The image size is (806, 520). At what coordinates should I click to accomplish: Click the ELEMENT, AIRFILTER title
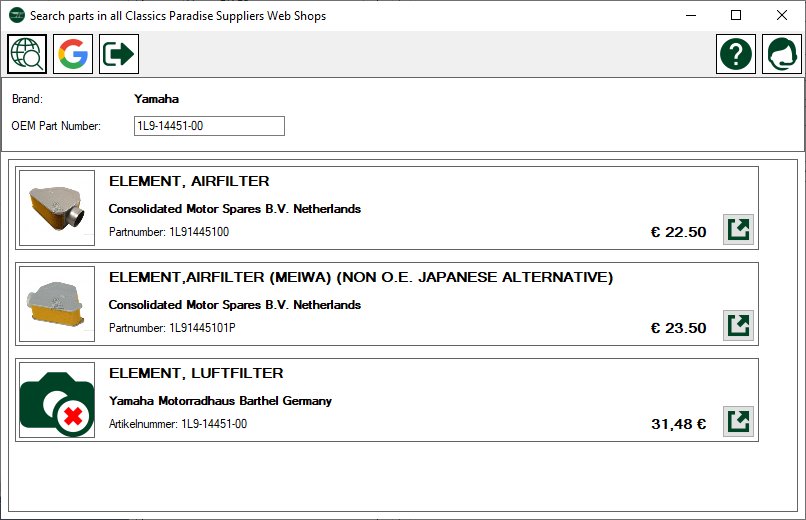(x=189, y=181)
